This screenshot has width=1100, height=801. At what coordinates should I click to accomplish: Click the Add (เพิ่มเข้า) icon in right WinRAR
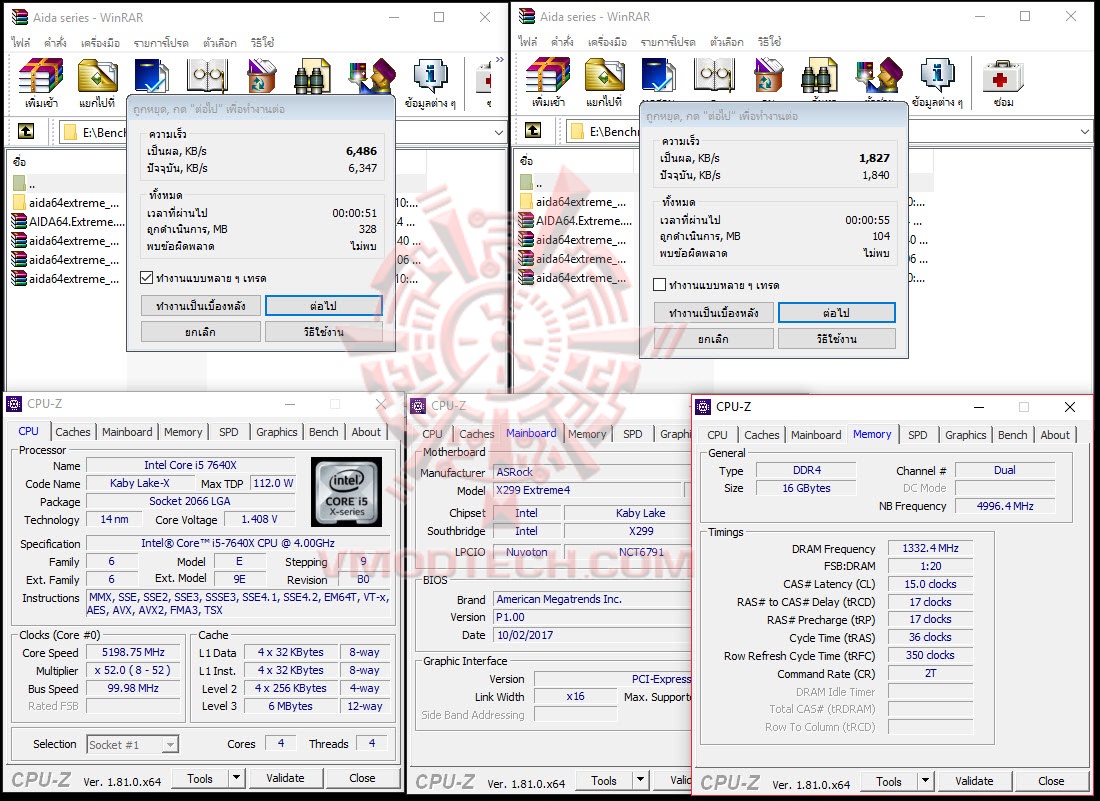548,75
